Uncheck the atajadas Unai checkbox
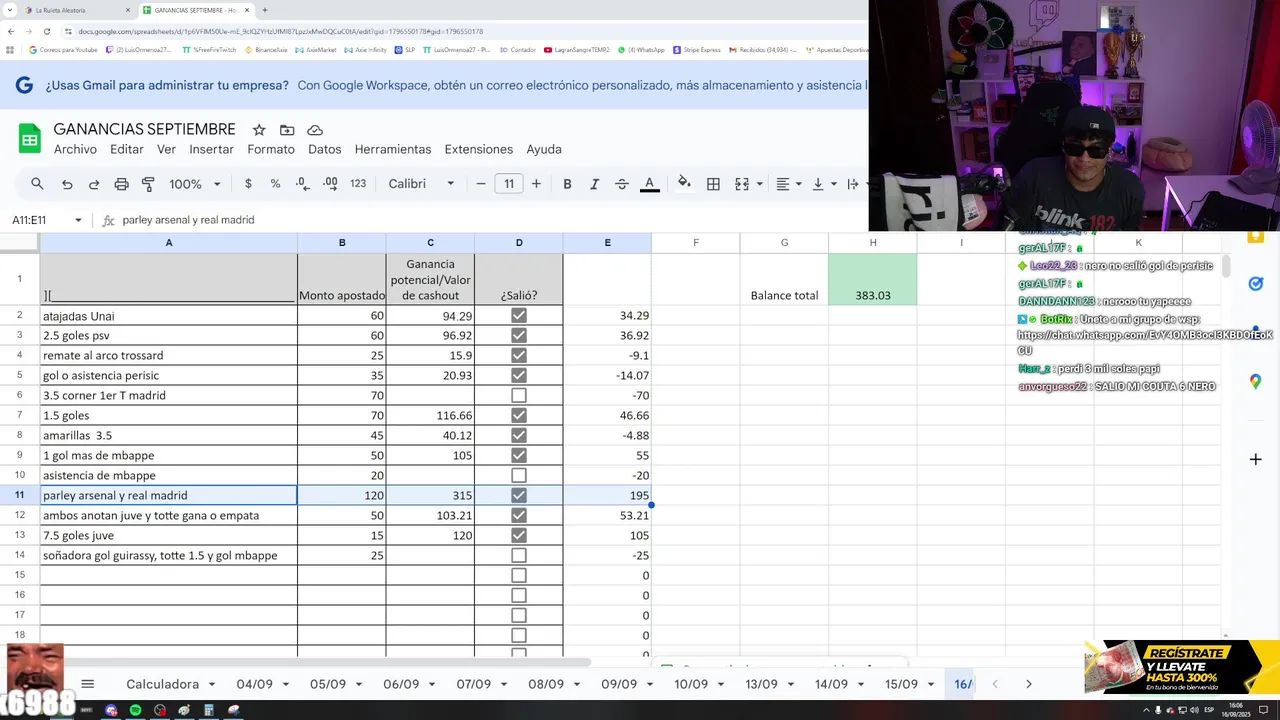The width and height of the screenshot is (1280, 720). tap(518, 315)
